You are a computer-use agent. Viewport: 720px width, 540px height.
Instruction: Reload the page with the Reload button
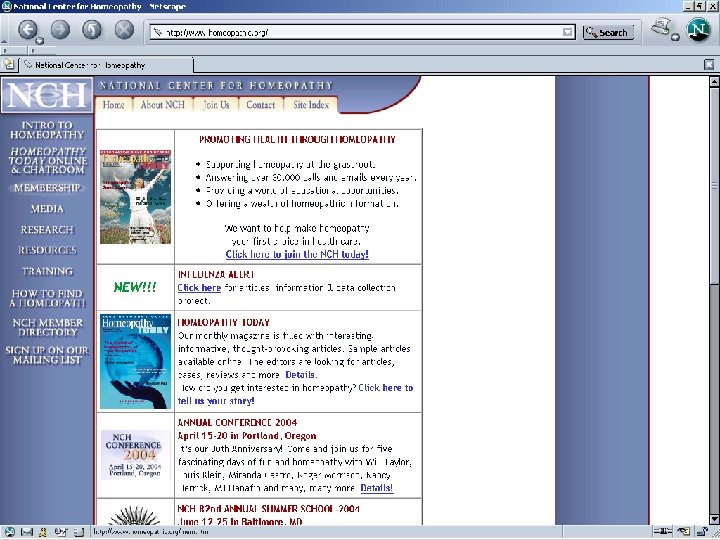[92, 30]
